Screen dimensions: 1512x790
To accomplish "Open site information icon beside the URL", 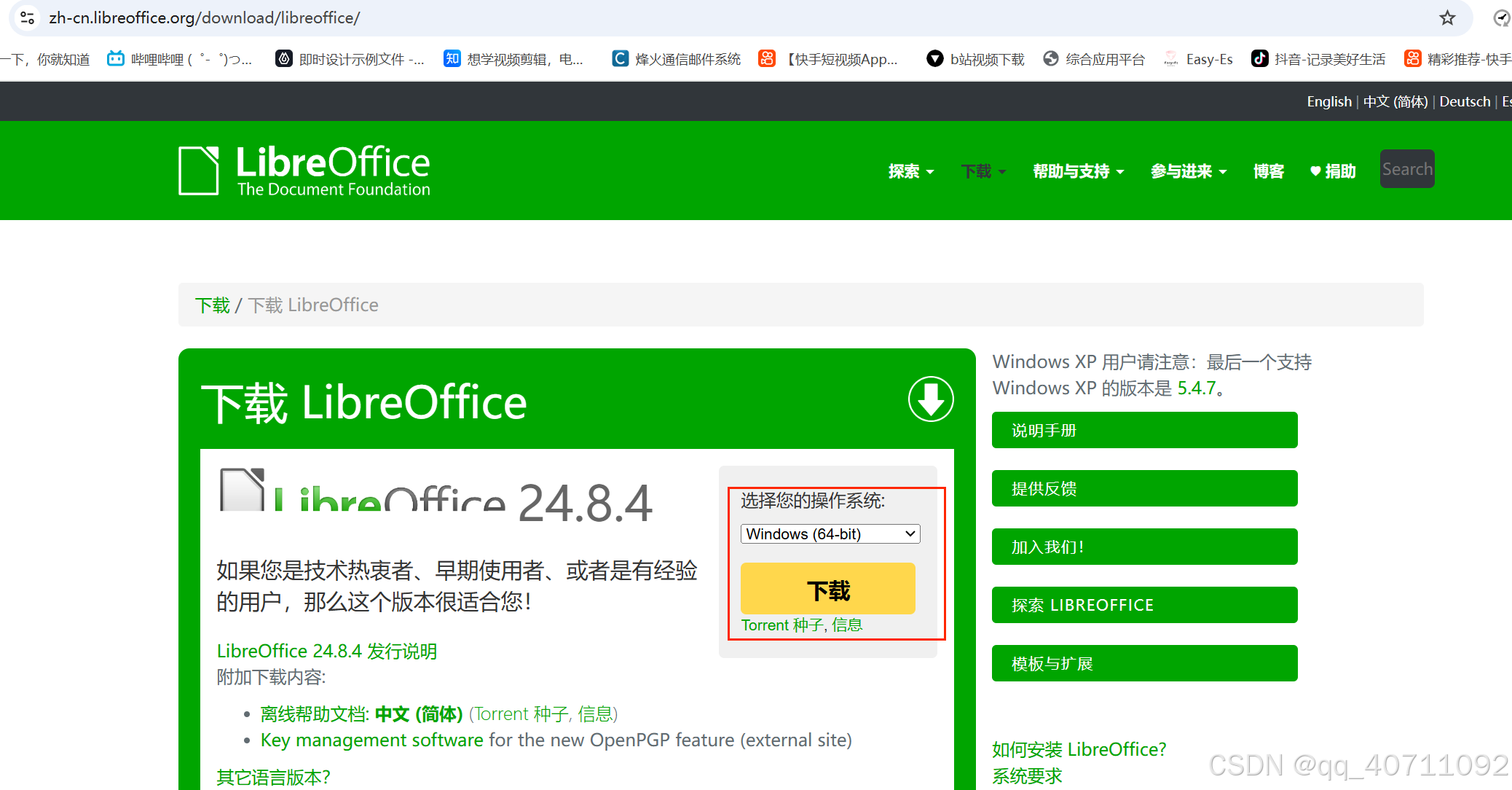I will pos(28,17).
